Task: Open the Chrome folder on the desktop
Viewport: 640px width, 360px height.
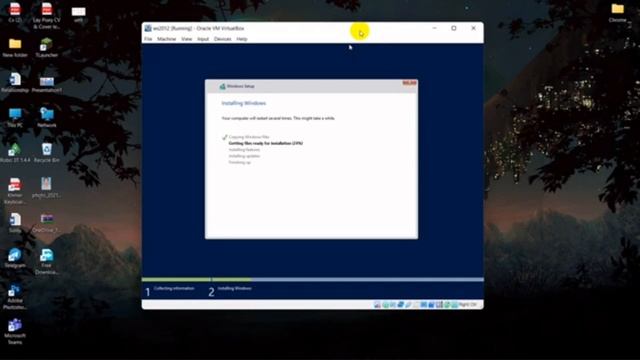Action: [x=617, y=12]
